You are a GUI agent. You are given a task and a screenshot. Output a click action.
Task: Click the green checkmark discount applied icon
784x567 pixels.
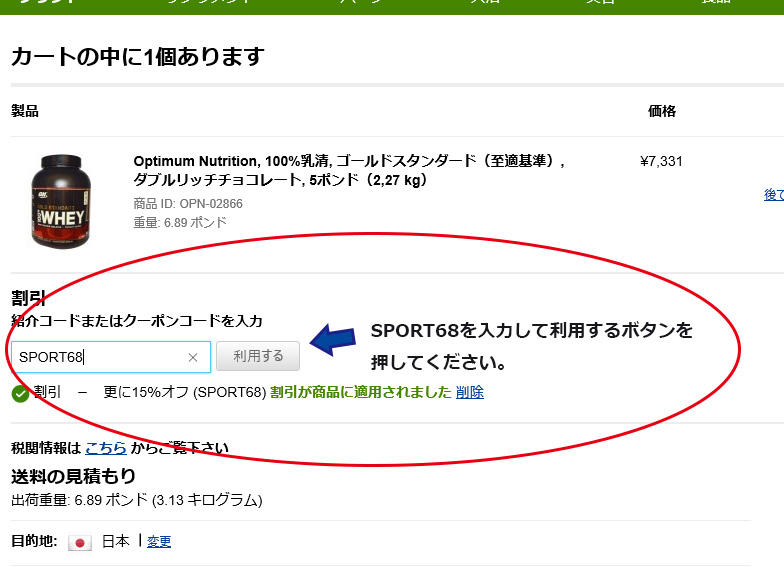tap(20, 394)
